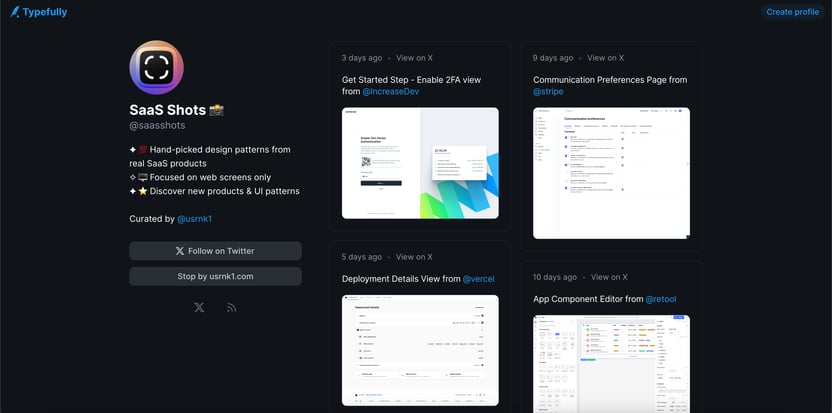Click 'Communication Preferences Page from' title
832x413 pixels.
tap(610, 80)
